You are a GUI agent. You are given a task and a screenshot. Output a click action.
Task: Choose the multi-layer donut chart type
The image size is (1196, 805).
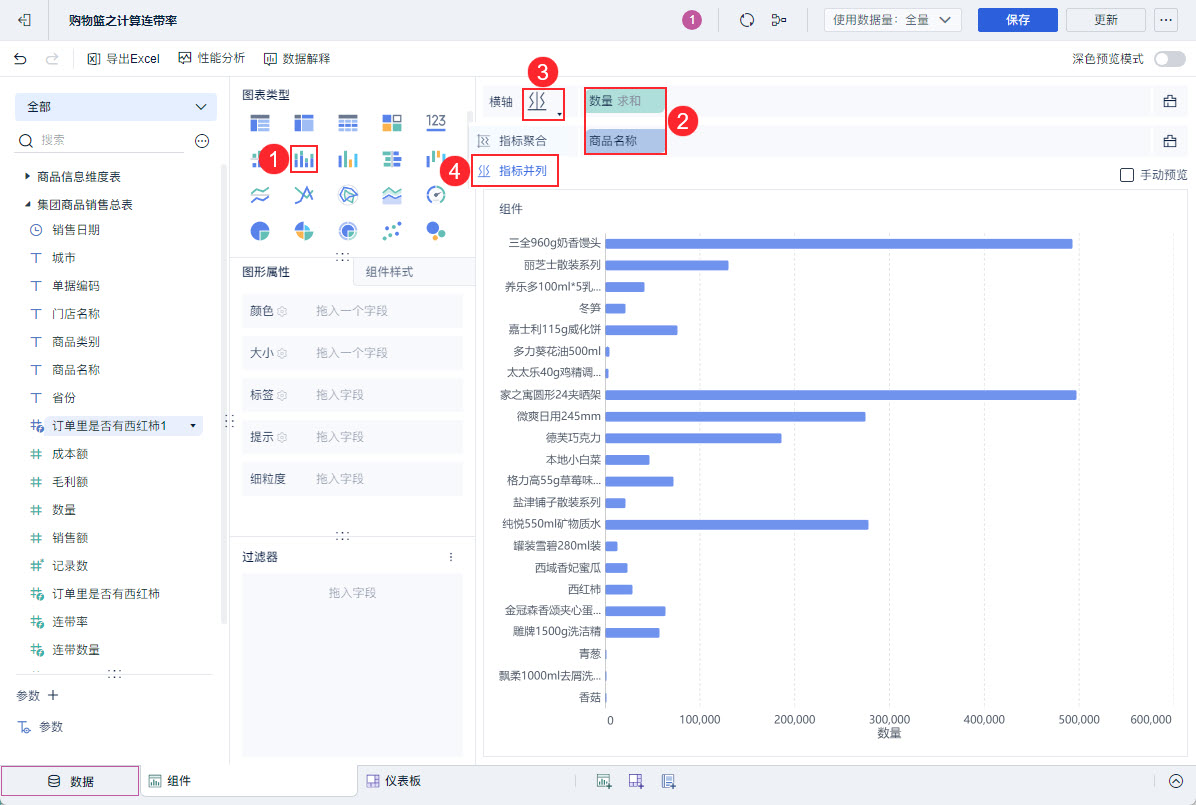pyautogui.click(x=348, y=230)
